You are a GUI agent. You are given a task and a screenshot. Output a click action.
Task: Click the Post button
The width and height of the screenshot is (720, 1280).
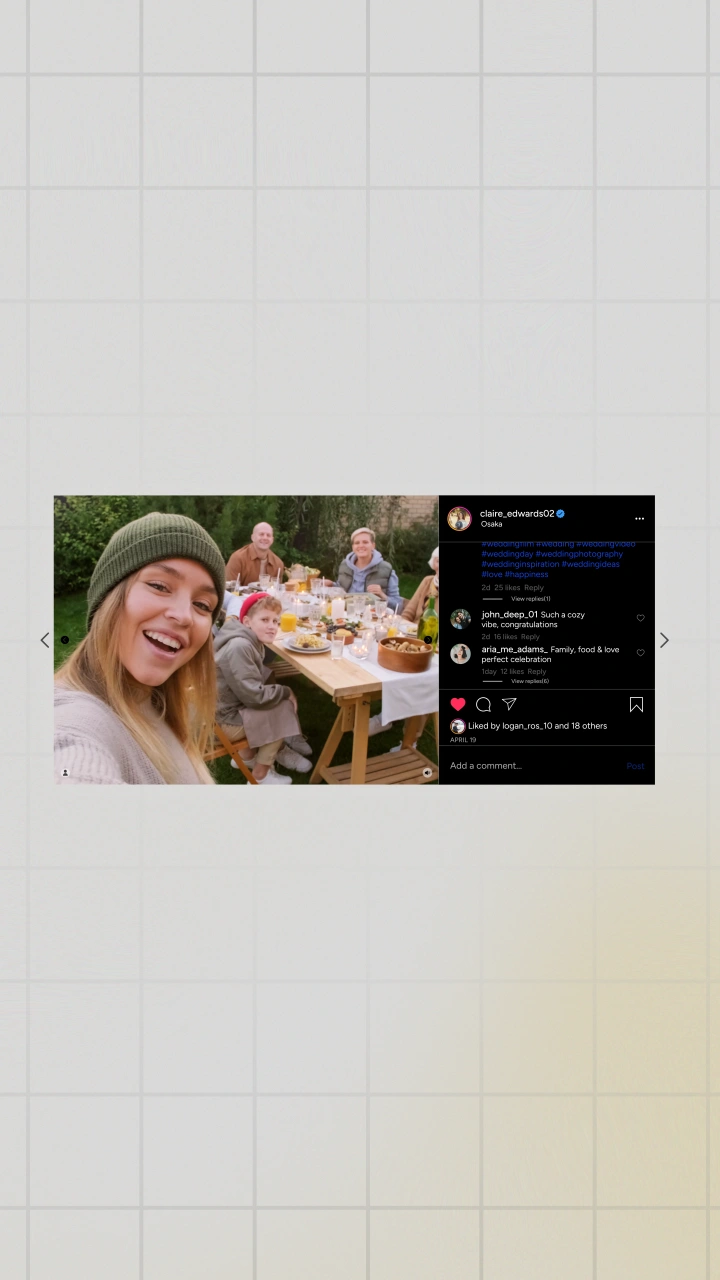pyautogui.click(x=635, y=766)
